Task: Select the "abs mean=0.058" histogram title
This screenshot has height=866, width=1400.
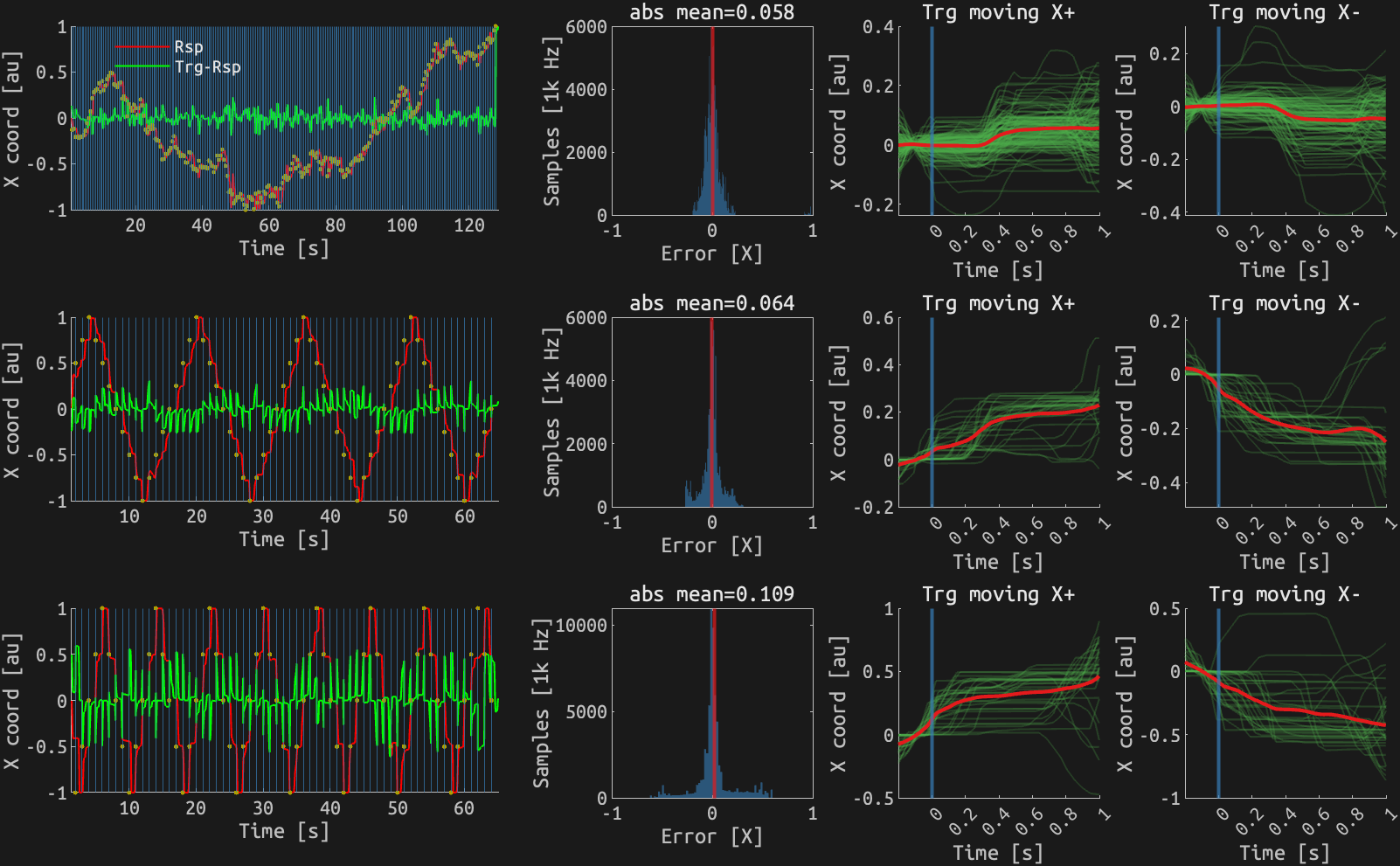Action: pyautogui.click(x=711, y=12)
